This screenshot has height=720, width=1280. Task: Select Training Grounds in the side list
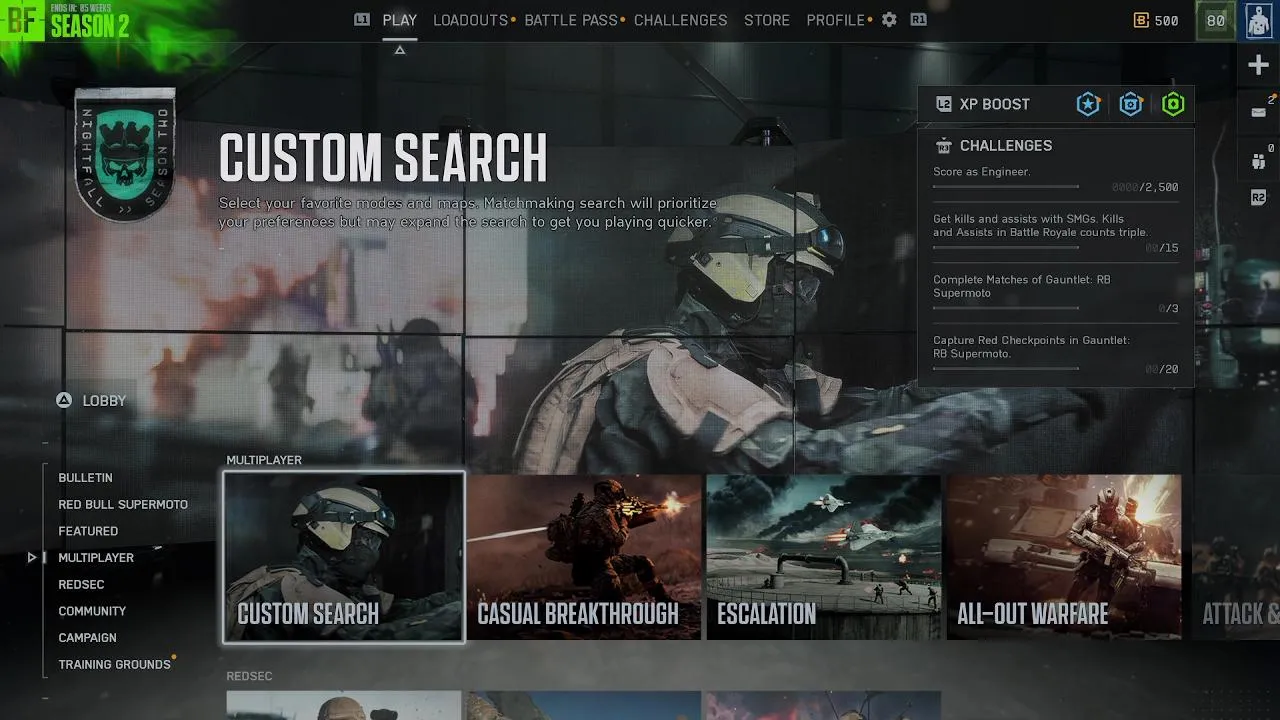tap(114, 665)
